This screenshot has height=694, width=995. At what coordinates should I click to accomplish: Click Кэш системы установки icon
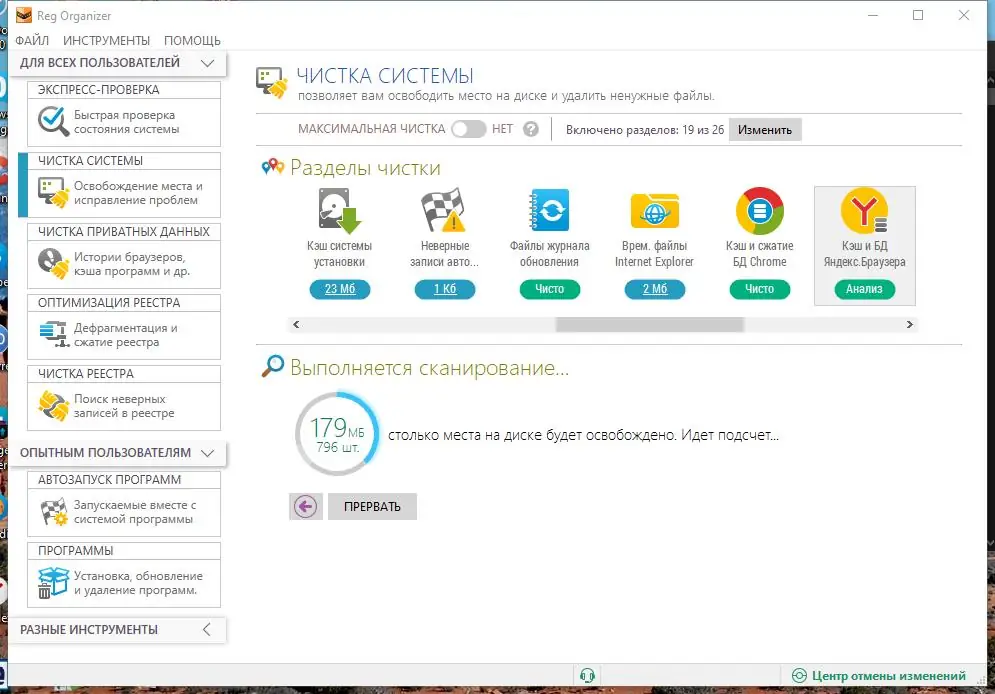339,211
